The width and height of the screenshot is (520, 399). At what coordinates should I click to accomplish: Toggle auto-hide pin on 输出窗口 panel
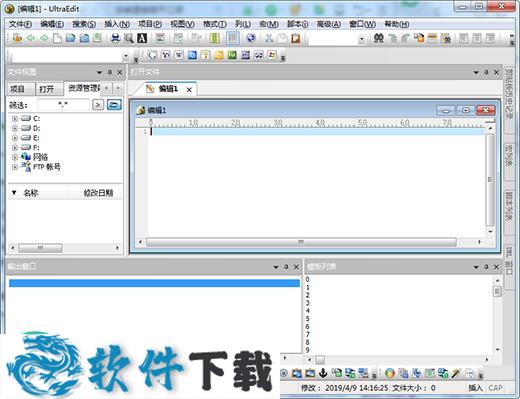[x=286, y=267]
